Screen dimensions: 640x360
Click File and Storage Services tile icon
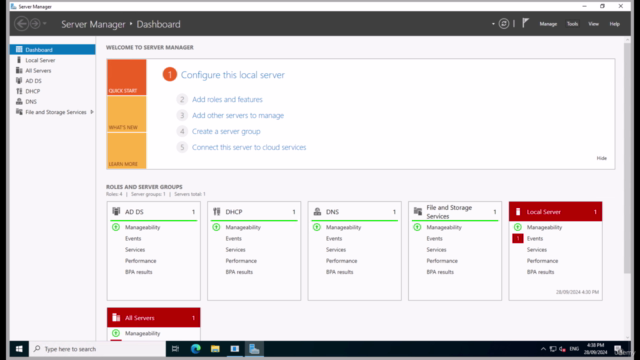pos(418,211)
